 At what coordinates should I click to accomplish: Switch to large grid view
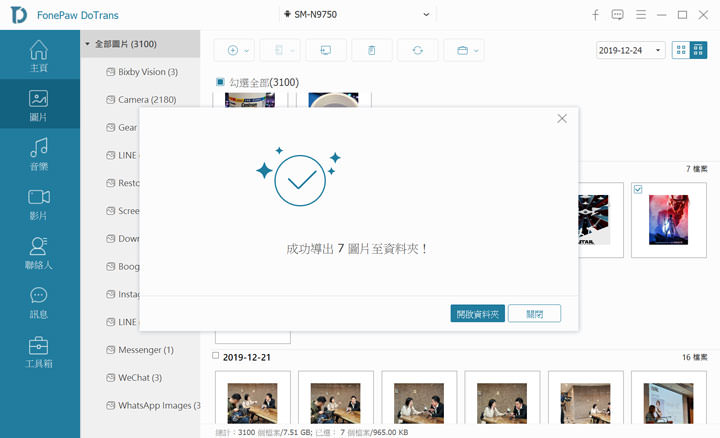pos(681,50)
